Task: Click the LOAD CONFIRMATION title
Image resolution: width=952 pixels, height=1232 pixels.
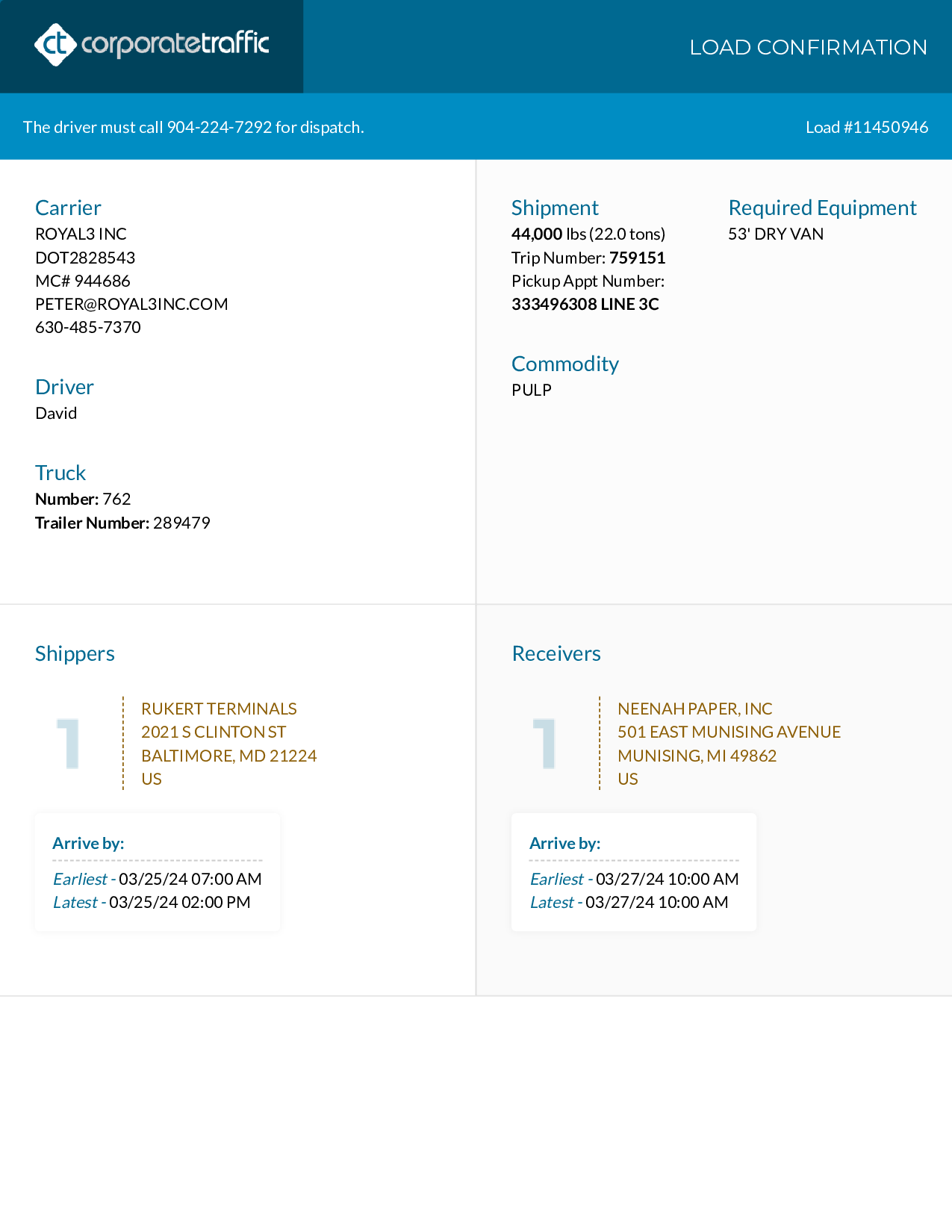Action: [x=808, y=47]
